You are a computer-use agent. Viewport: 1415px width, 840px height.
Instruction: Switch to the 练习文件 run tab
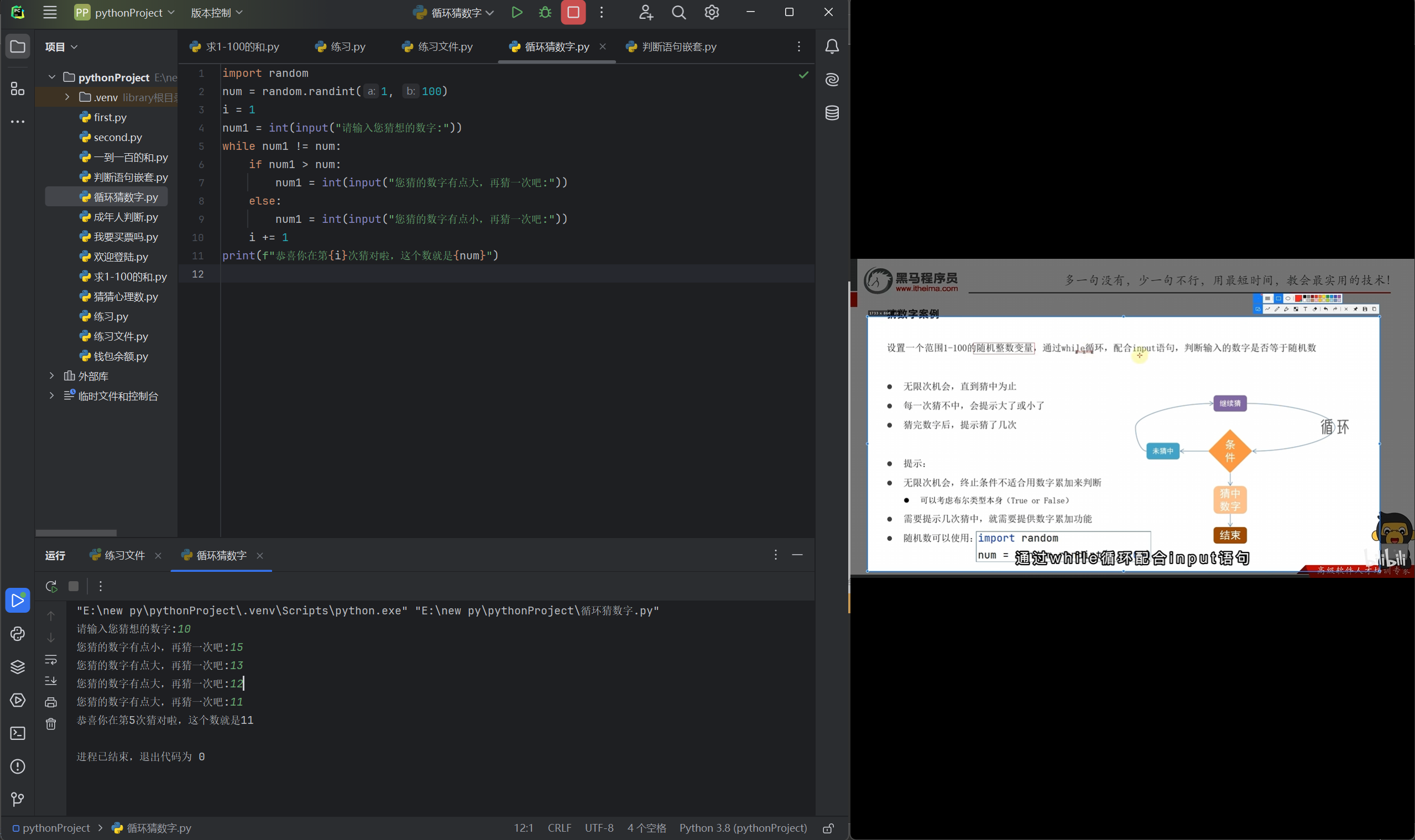124,555
